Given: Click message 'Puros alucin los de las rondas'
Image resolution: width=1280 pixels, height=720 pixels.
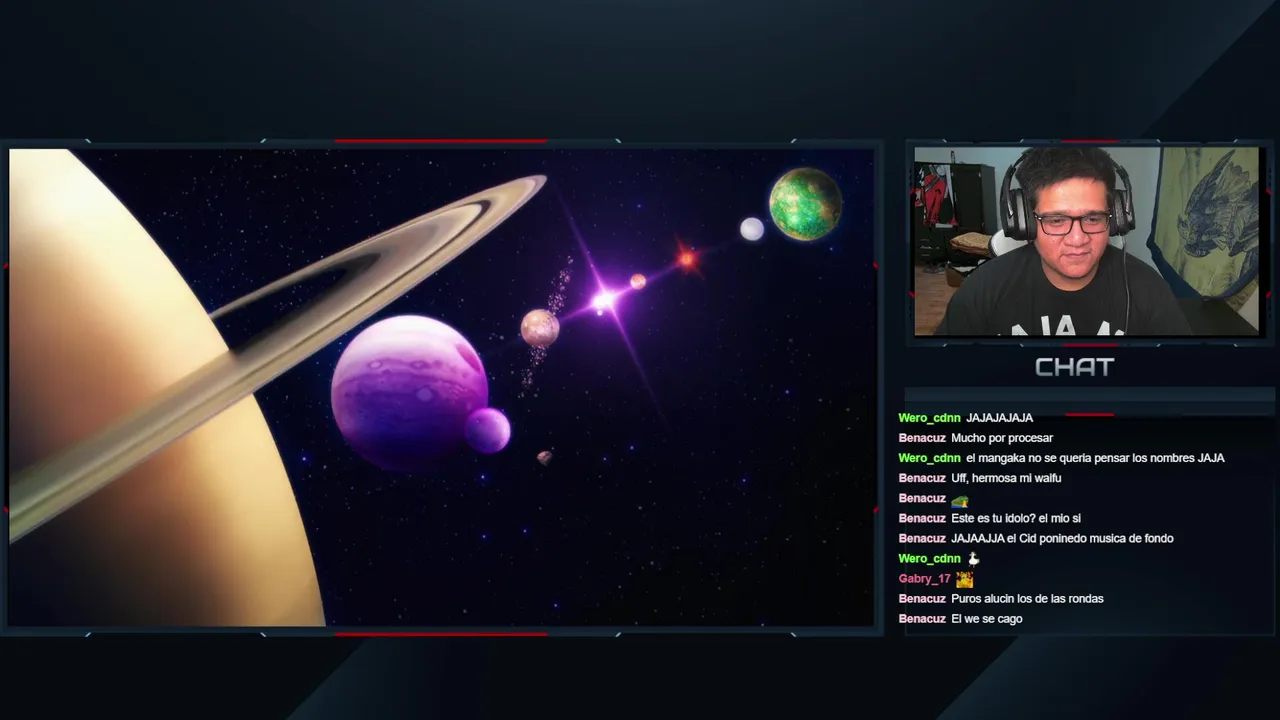Looking at the screenshot, I should pyautogui.click(x=1027, y=599).
